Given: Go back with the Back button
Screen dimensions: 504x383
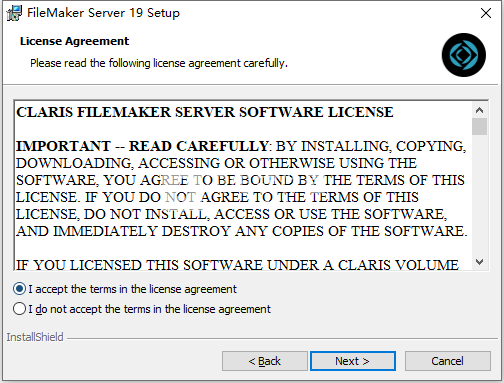Looking at the screenshot, I should (265, 361).
